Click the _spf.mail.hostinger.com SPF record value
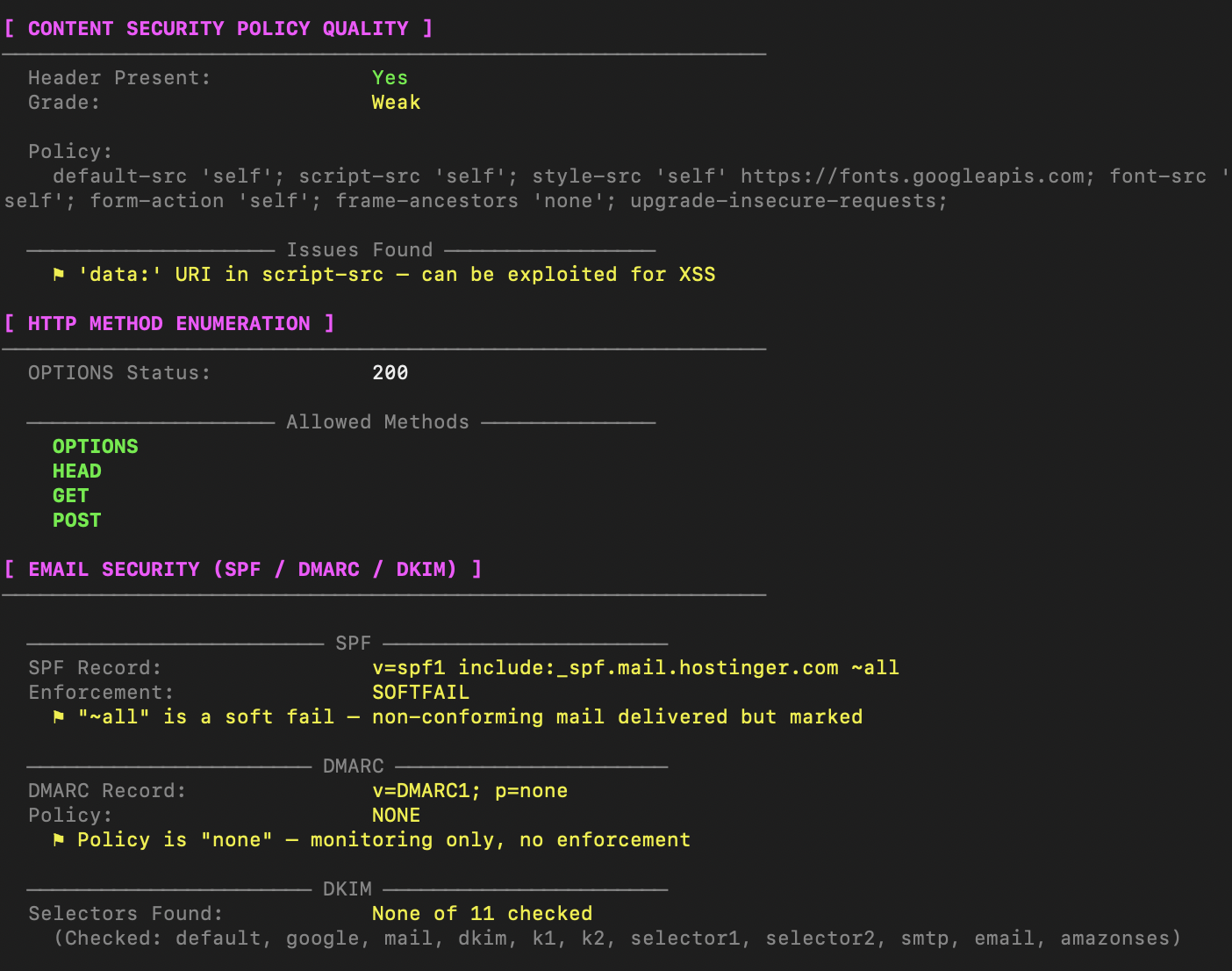The width and height of the screenshot is (1232, 971). tap(635, 668)
